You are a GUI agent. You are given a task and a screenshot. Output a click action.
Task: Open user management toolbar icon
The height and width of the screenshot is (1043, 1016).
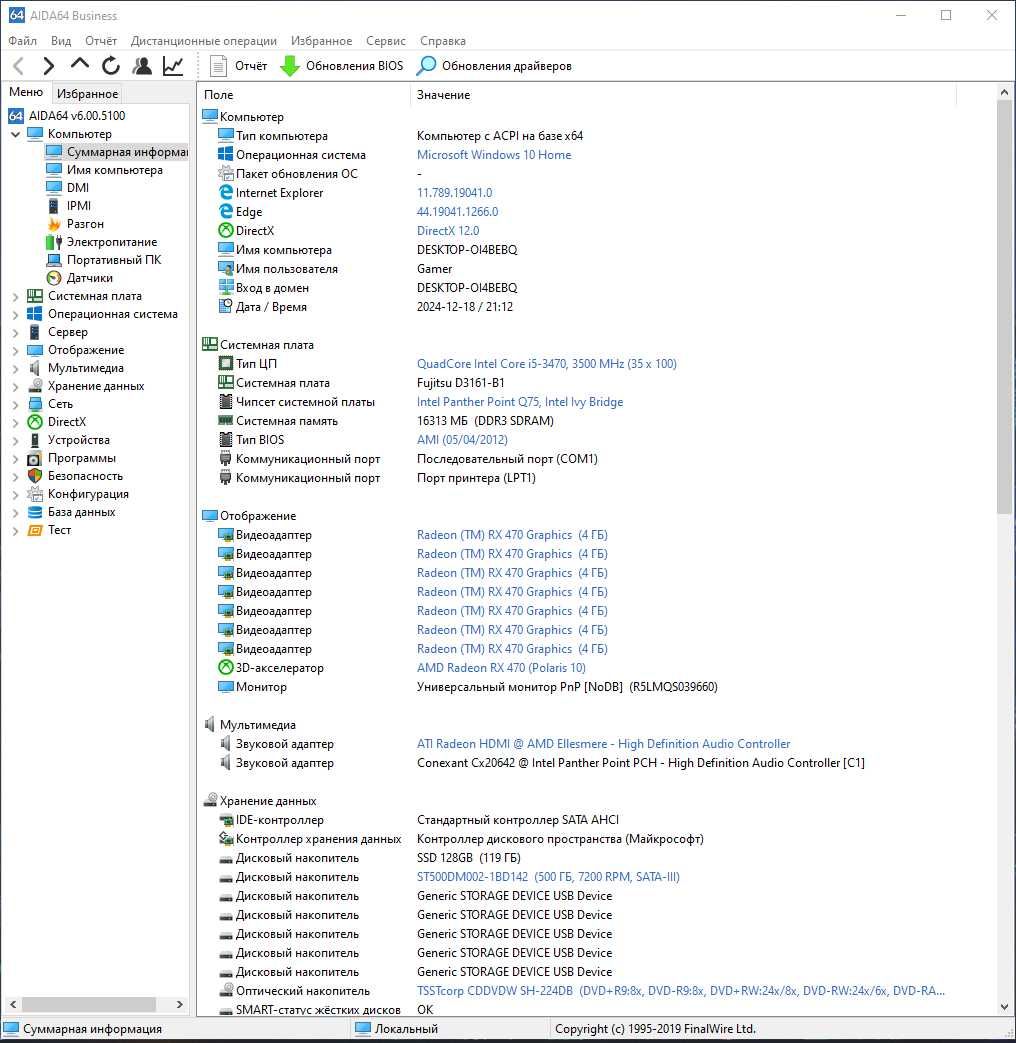pyautogui.click(x=142, y=66)
